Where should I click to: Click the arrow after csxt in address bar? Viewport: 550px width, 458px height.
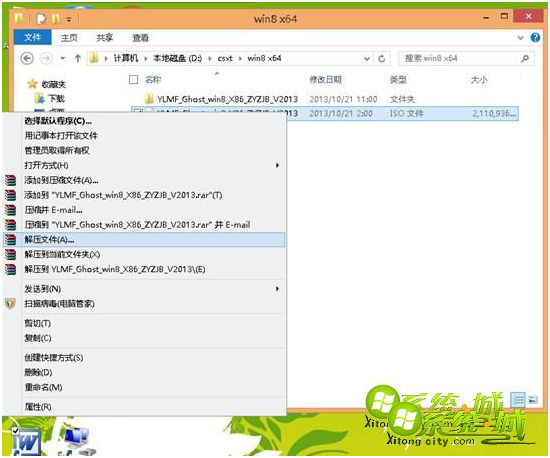(240, 59)
